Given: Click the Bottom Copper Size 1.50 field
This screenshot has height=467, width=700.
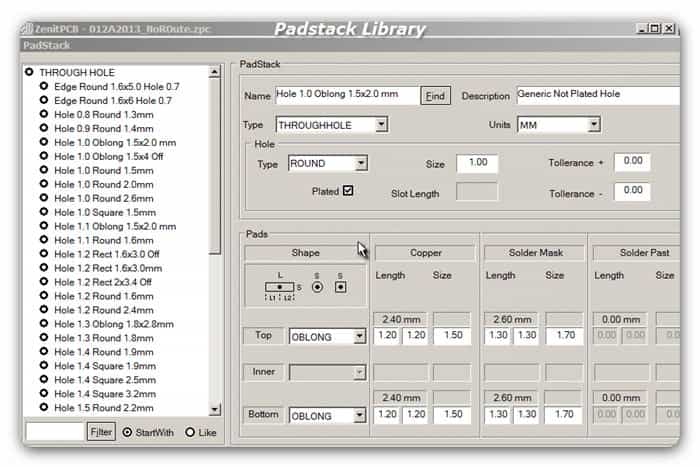Looking at the screenshot, I should (x=452, y=415).
